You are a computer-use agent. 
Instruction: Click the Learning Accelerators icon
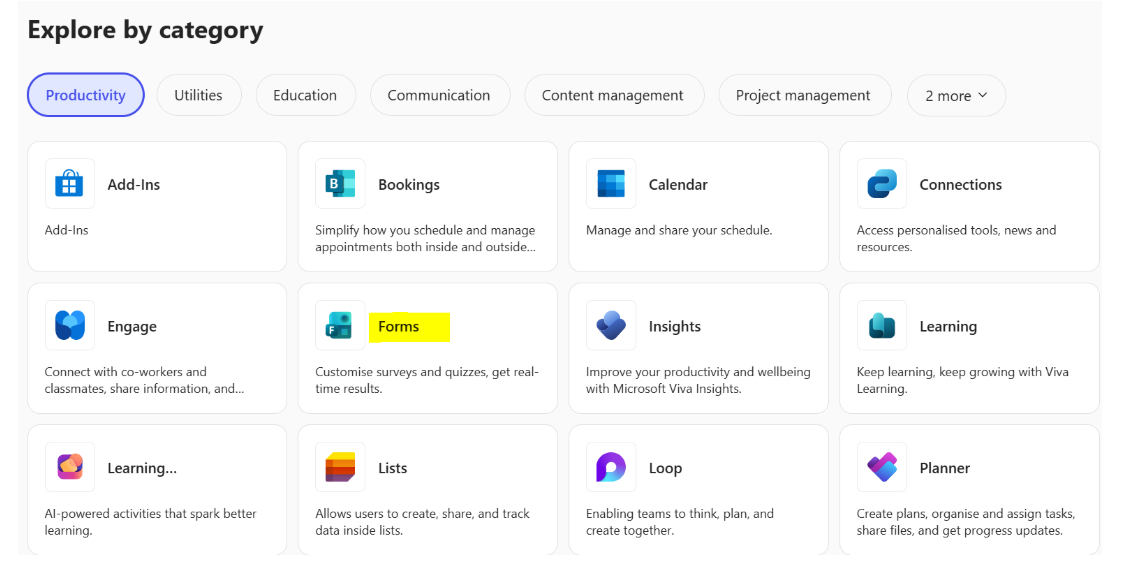click(x=70, y=468)
